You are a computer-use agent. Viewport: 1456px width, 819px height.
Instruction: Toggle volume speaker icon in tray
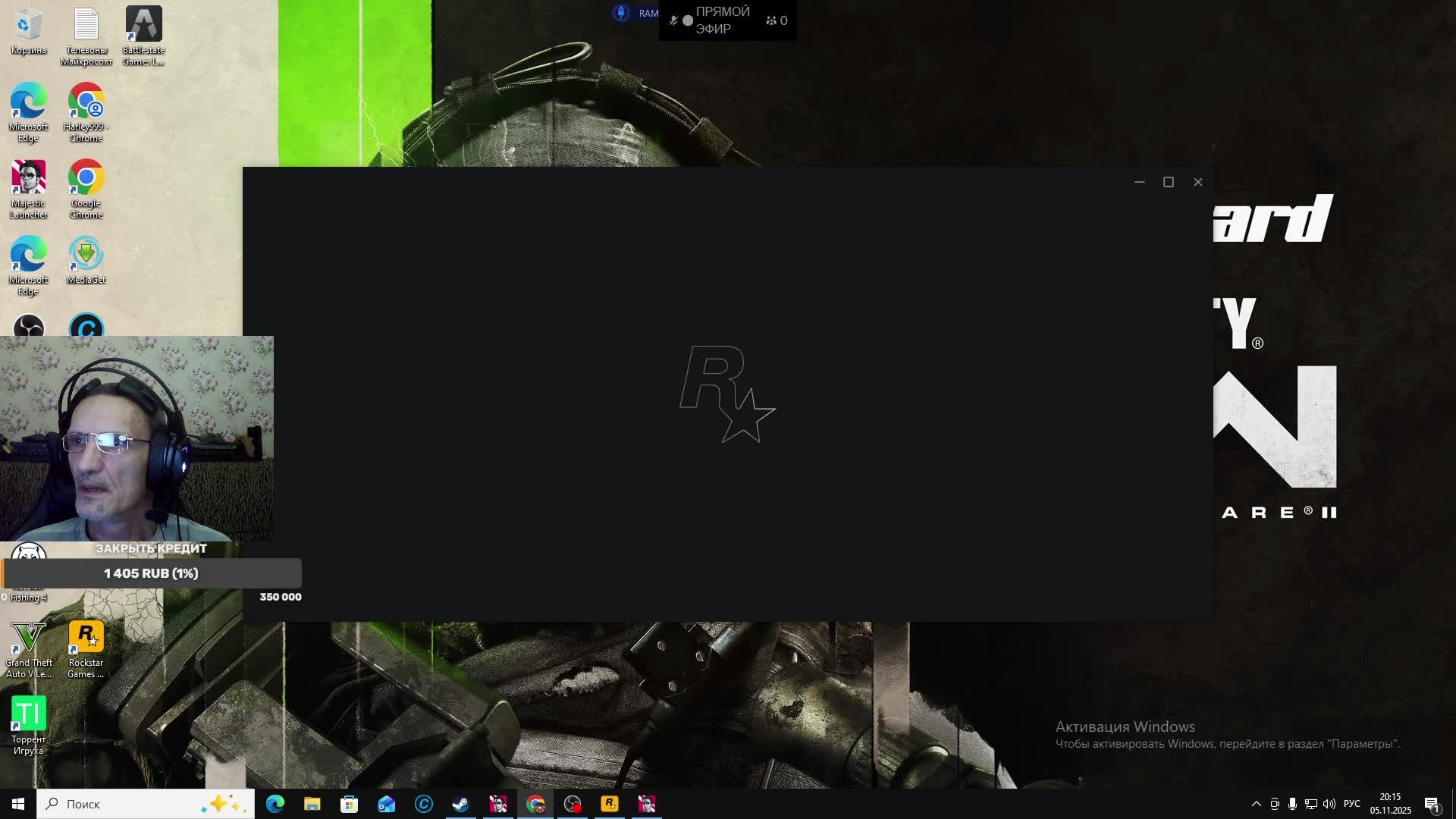(1329, 804)
